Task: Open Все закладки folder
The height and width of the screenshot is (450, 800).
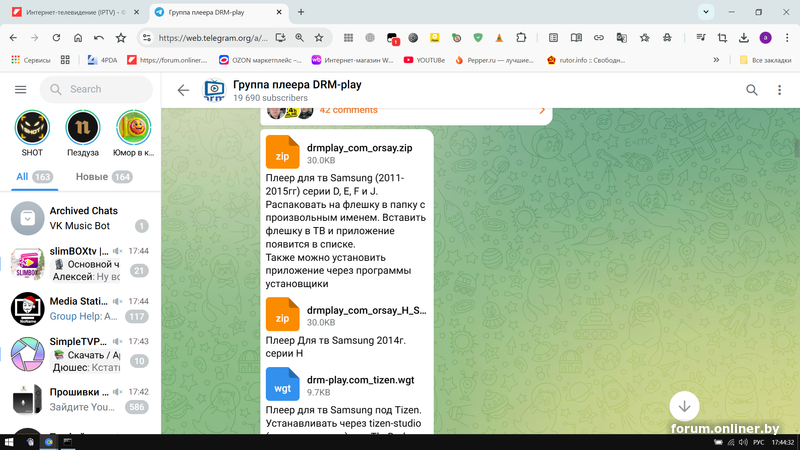Action: tap(765, 60)
